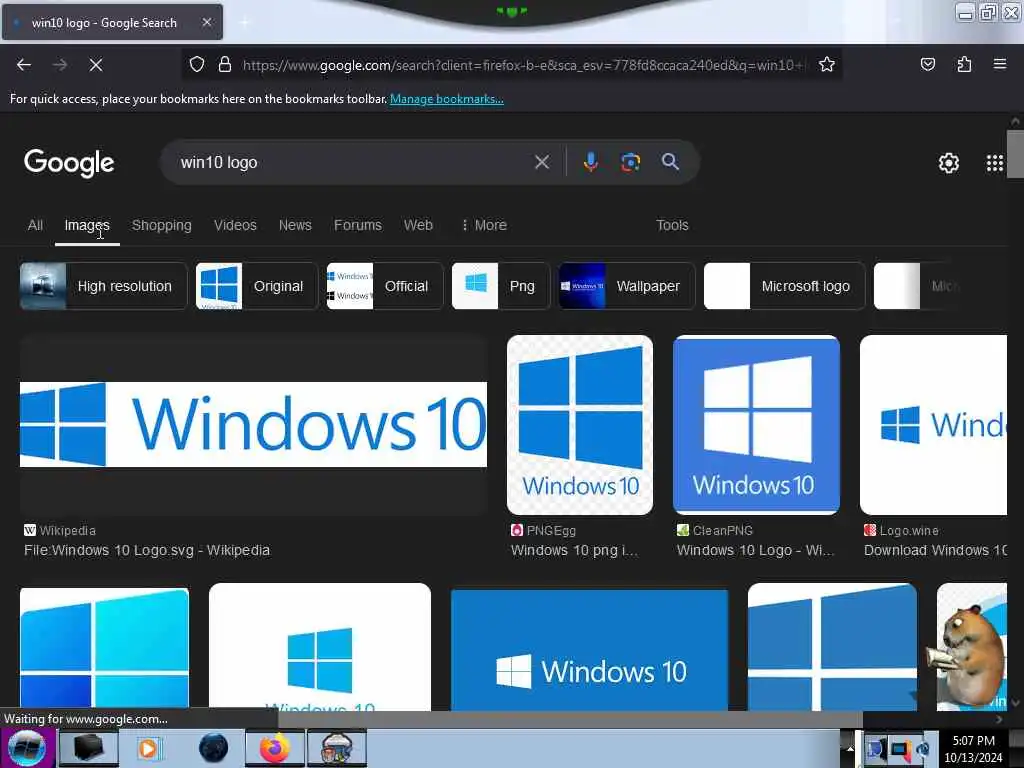
Task: Close the win10 logo search tab
Action: click(x=206, y=22)
